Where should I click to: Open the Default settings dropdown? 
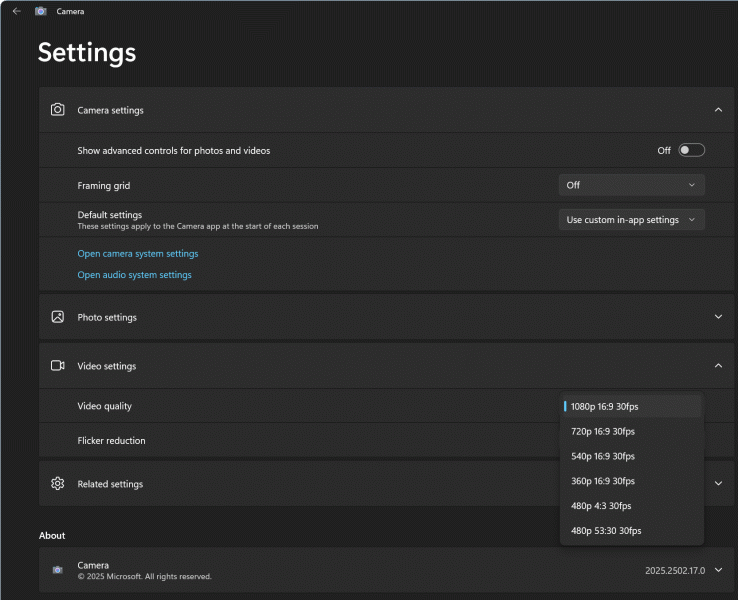631,220
